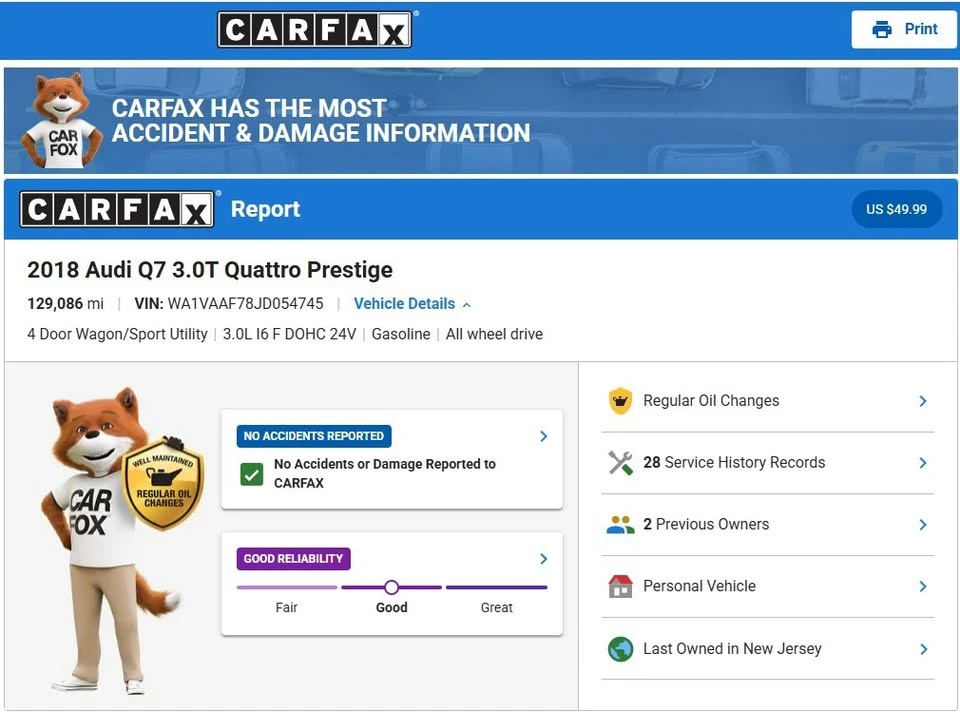This screenshot has height=712, width=960.
Task: Expand Previous Owners chevron
Action: point(923,525)
